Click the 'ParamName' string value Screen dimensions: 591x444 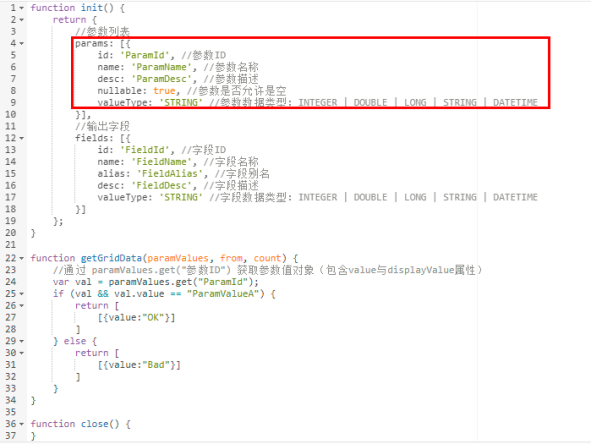[162, 67]
